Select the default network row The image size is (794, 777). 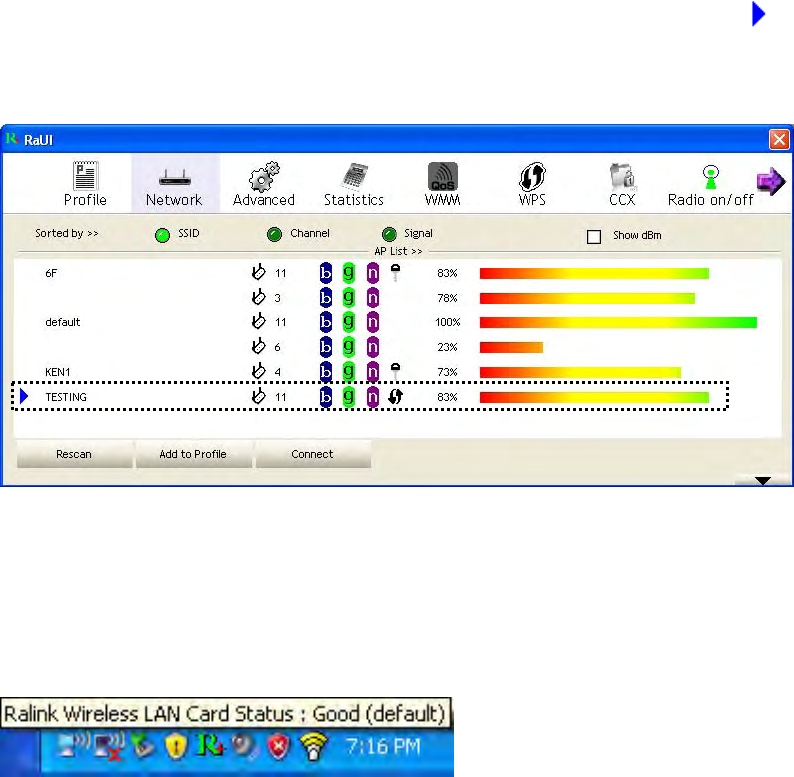click(398, 322)
